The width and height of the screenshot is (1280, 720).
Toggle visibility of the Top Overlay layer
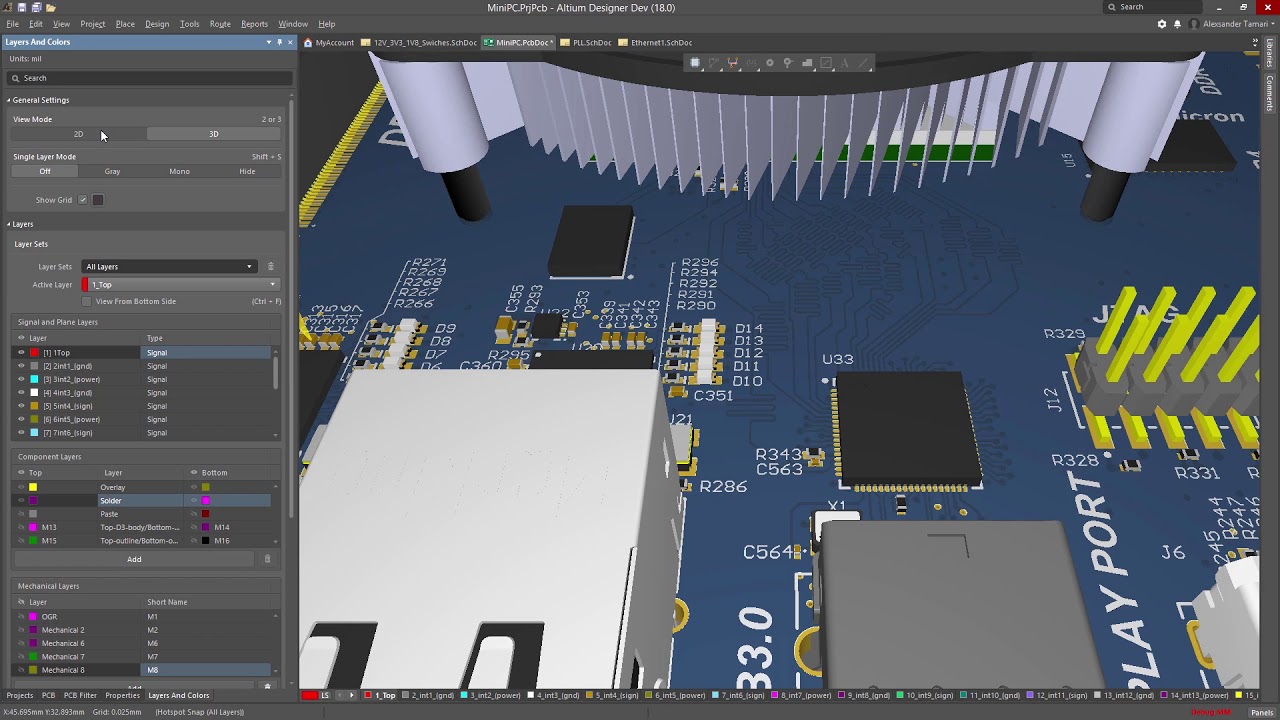(21, 487)
